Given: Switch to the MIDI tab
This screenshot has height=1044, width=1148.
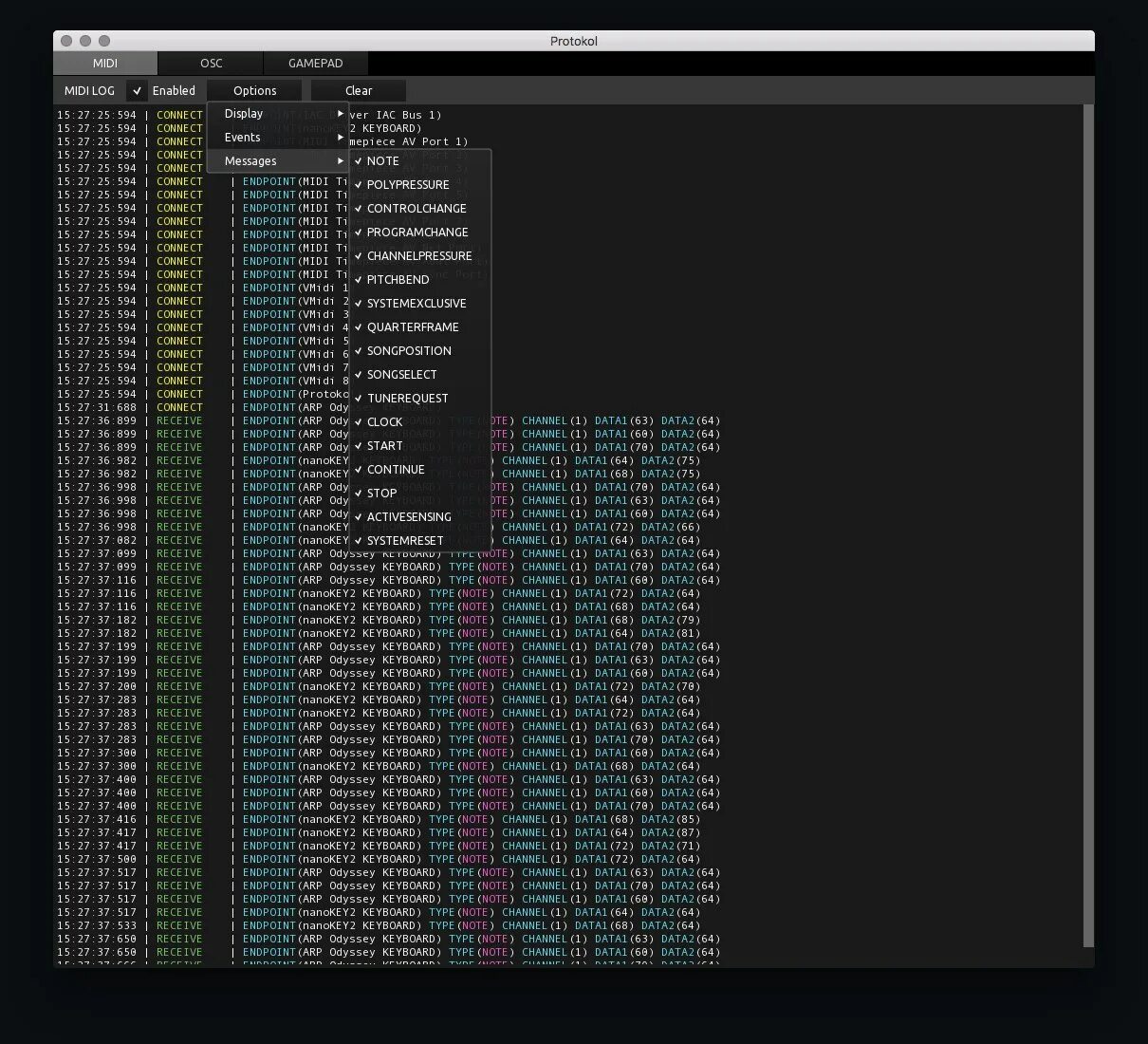Looking at the screenshot, I should pos(105,64).
